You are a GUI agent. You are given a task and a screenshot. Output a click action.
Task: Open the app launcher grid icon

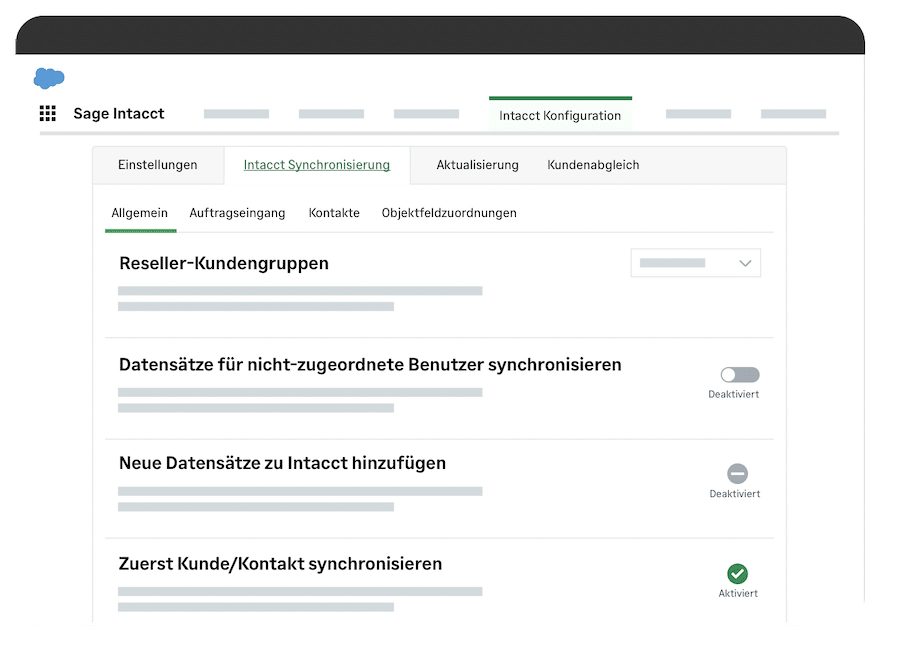point(48,114)
